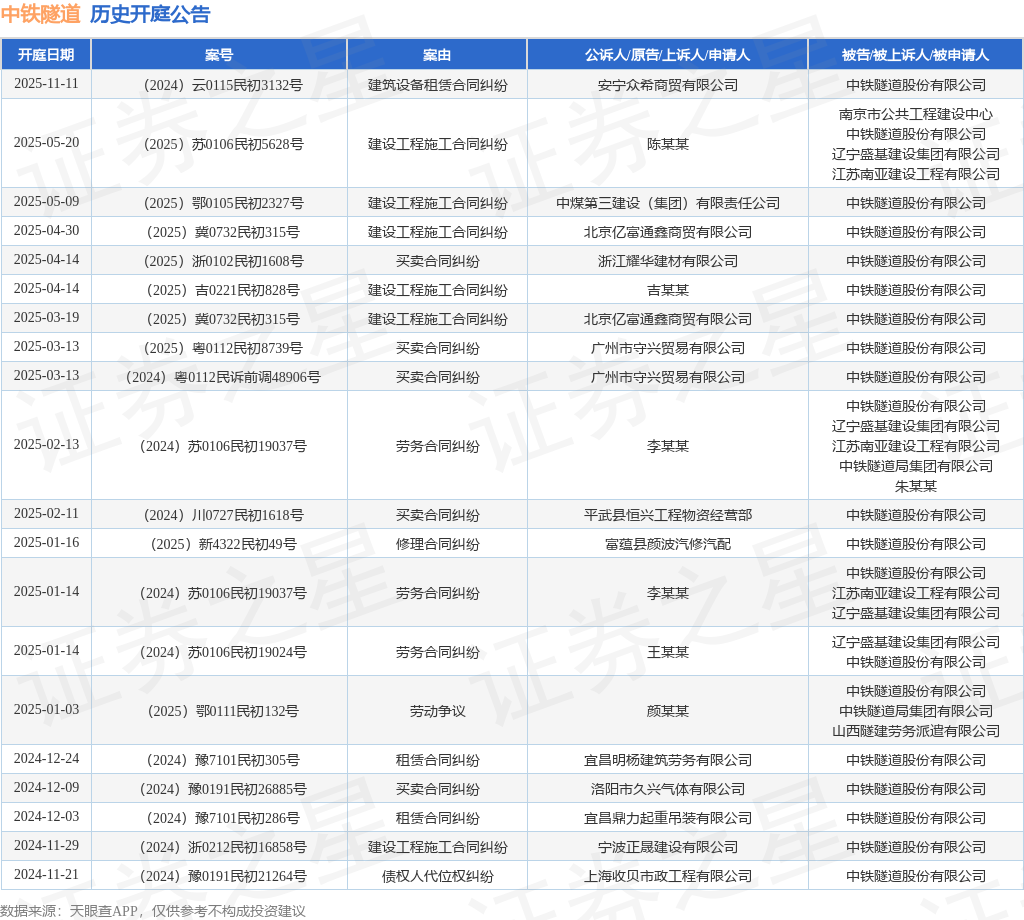The width and height of the screenshot is (1024, 920).
Task: Click case number (2024)川0727民初1618号
Action: point(223,515)
